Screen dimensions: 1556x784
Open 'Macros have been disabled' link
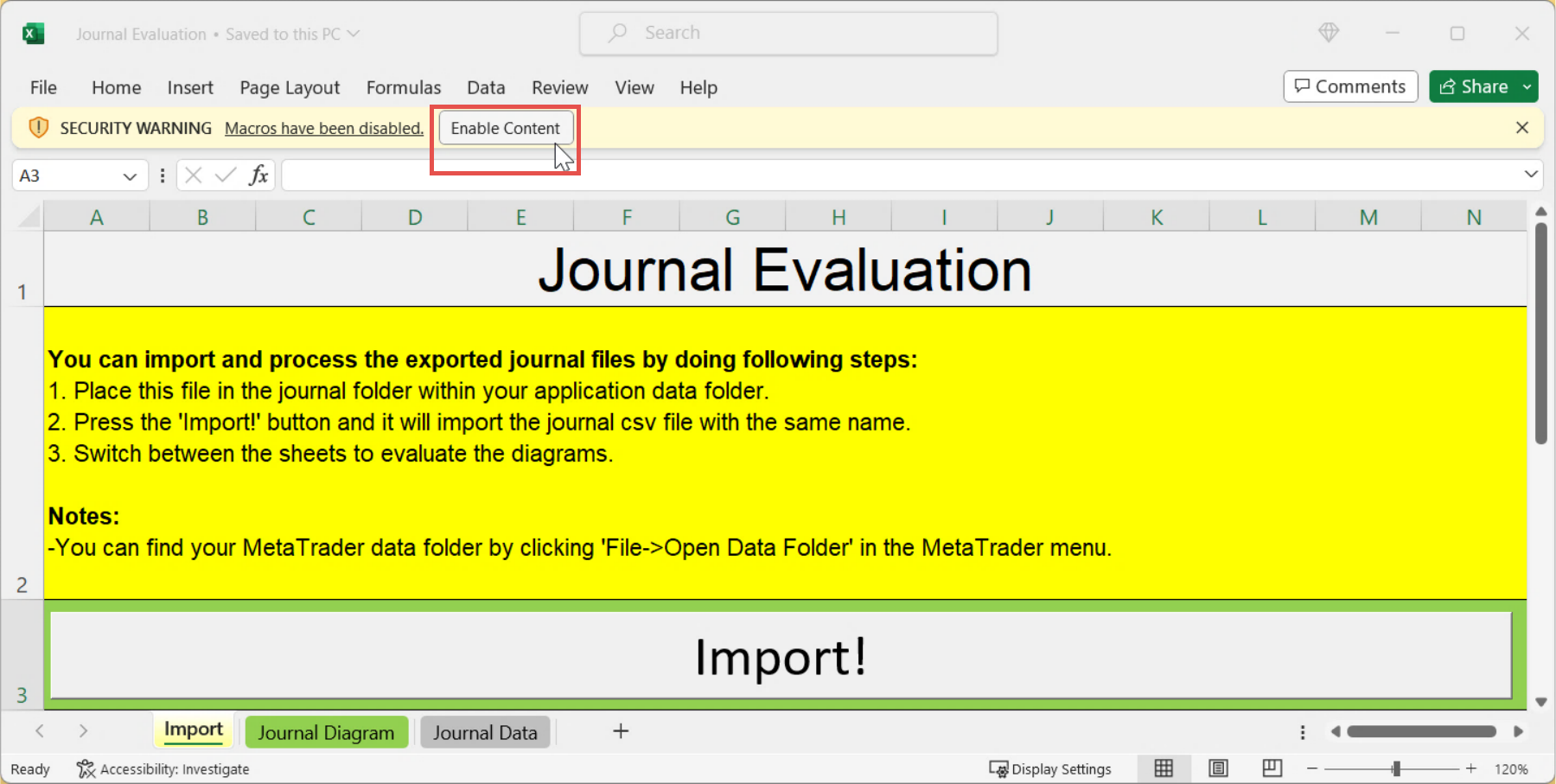pyautogui.click(x=324, y=128)
